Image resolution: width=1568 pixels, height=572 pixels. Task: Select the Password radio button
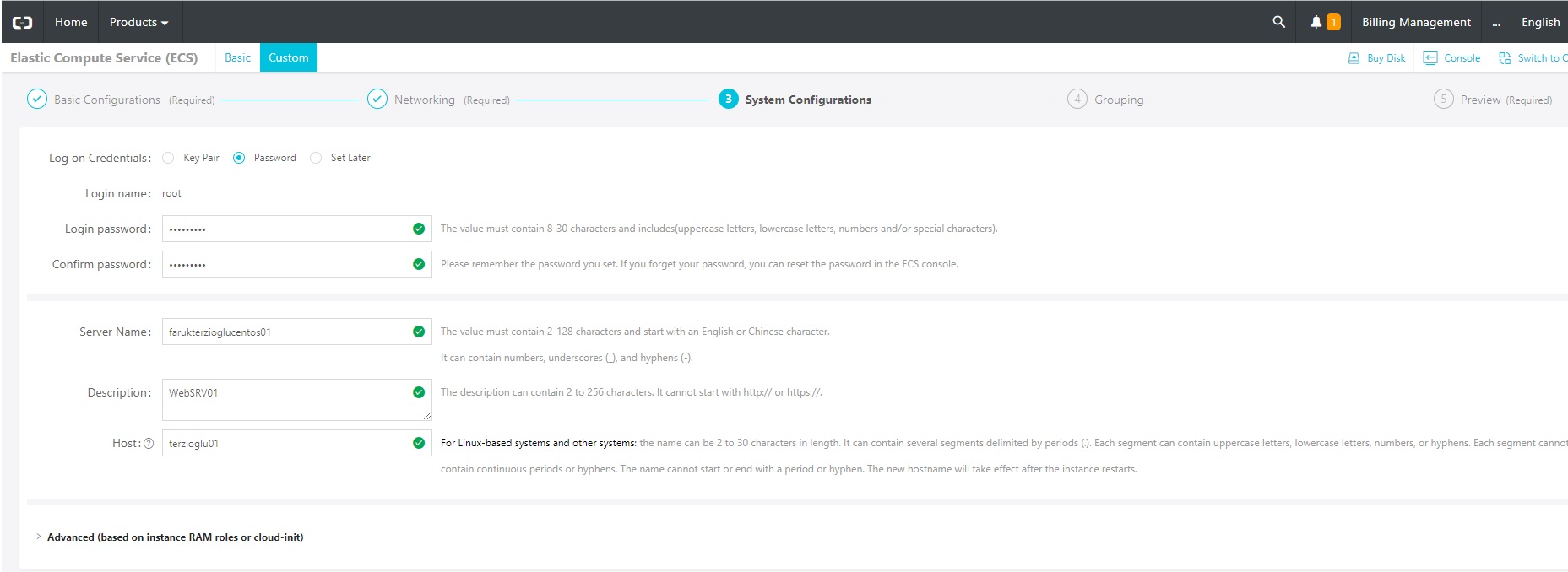tap(239, 158)
